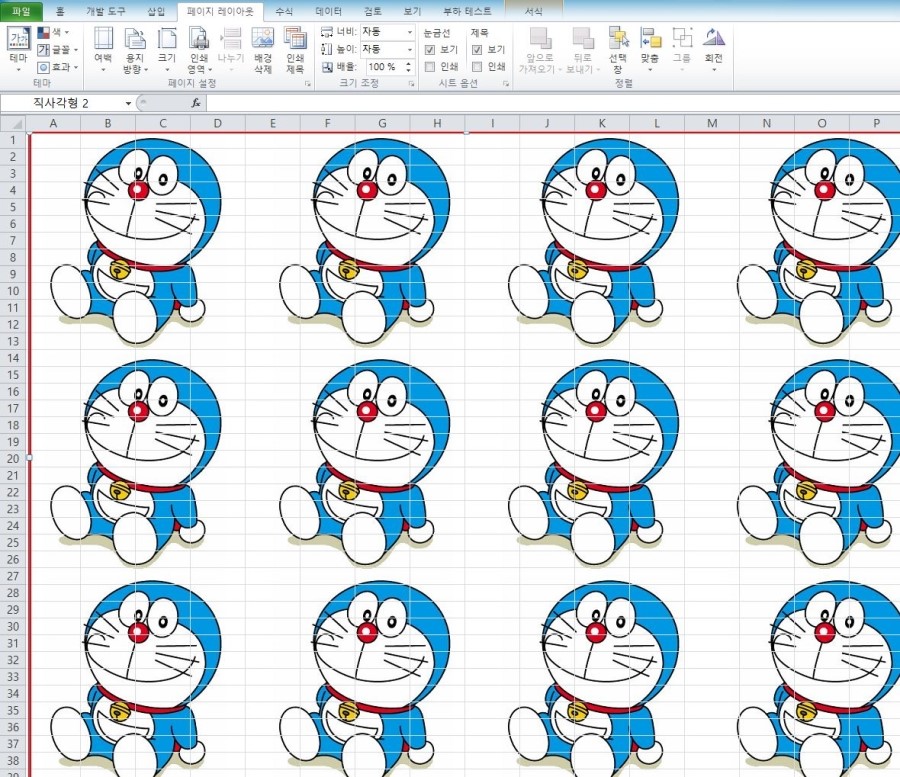Open the 파일 file tab
Image resolution: width=900 pixels, height=777 pixels.
21,11
